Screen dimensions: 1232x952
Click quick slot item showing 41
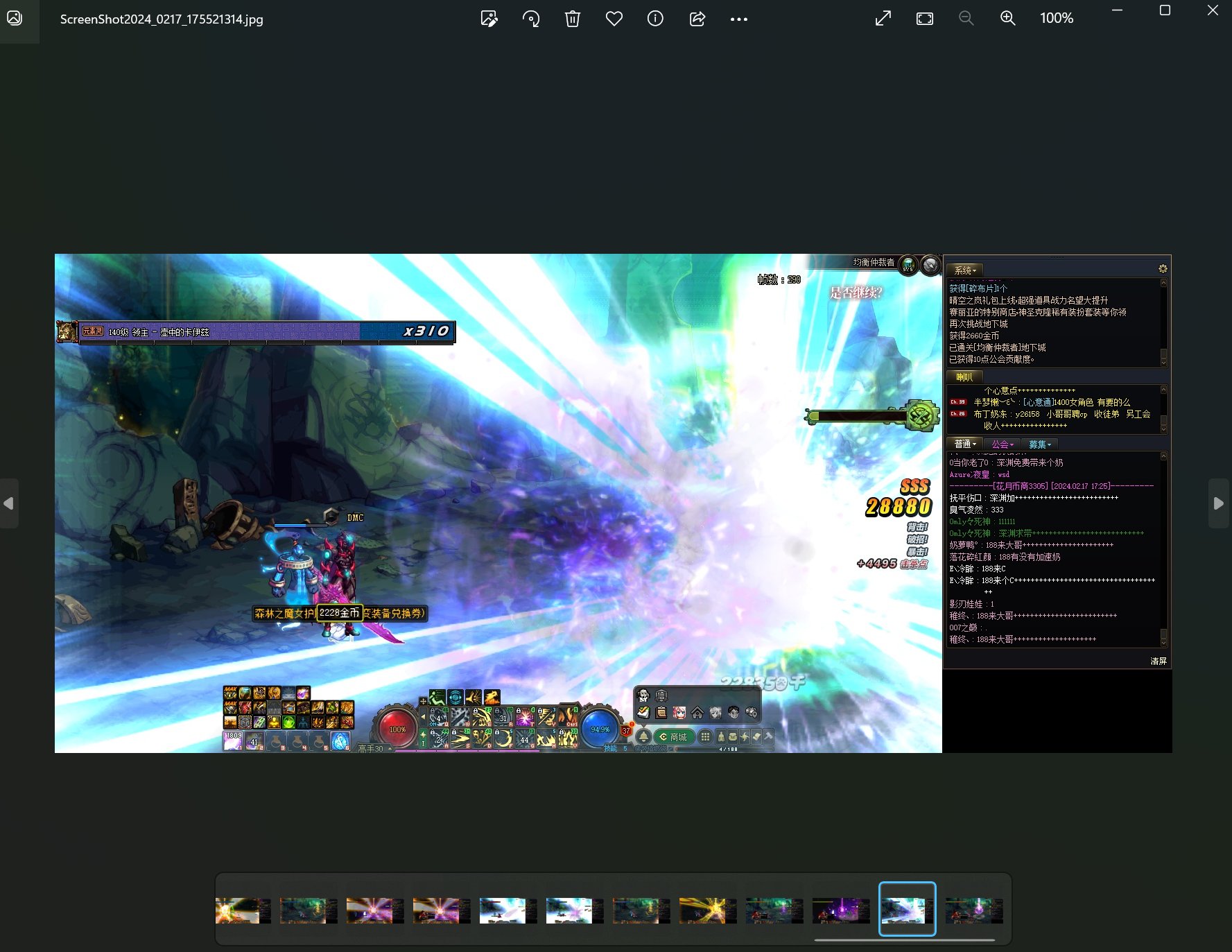pos(254,741)
